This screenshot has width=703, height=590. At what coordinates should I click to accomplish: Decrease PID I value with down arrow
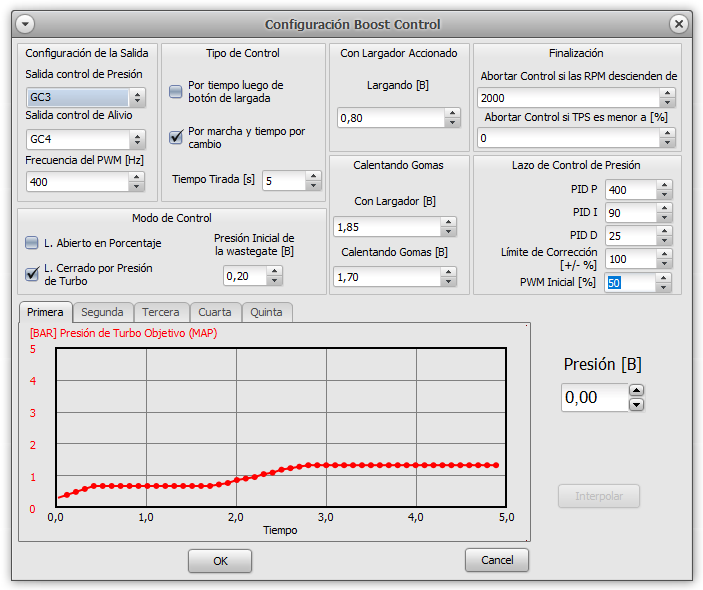pyautogui.click(x=664, y=217)
